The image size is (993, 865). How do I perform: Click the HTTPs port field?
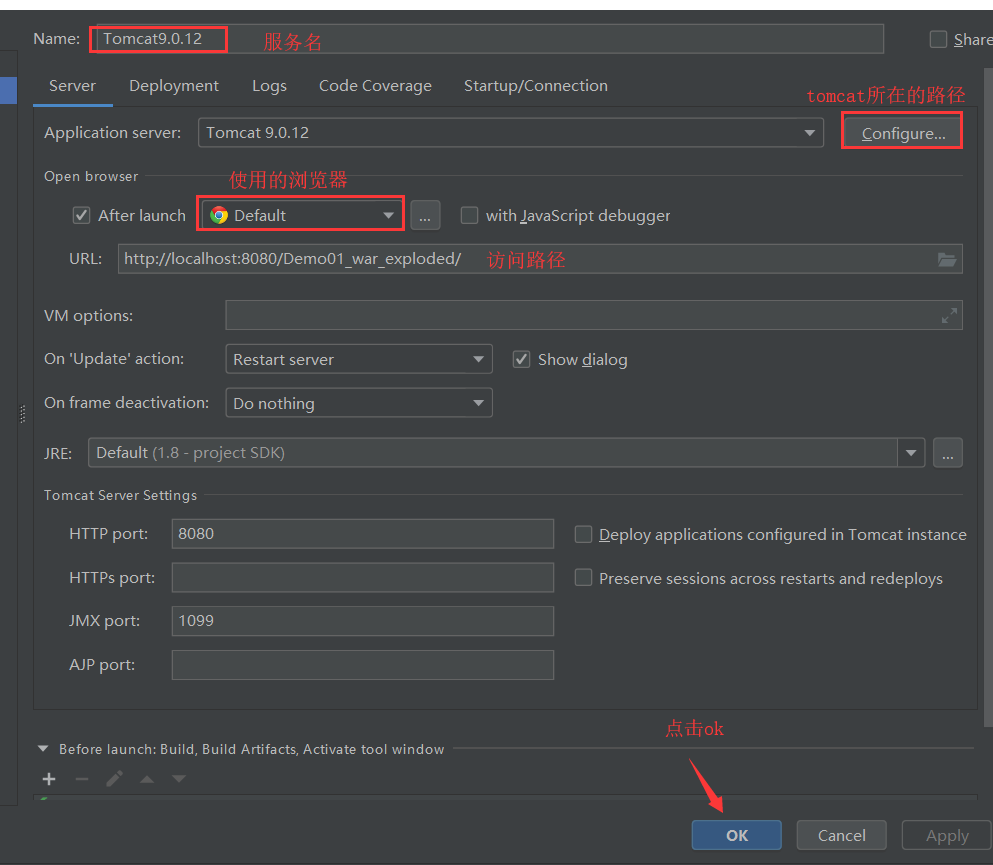pyautogui.click(x=363, y=578)
